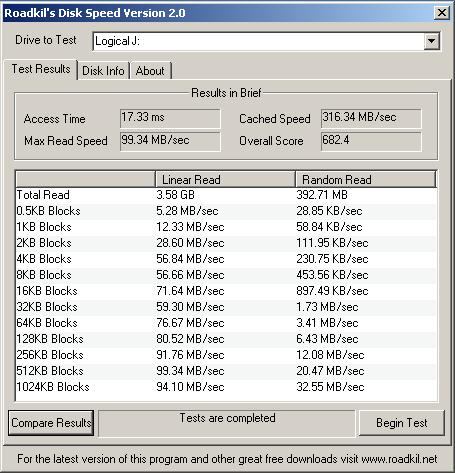The height and width of the screenshot is (473, 455).
Task: Click the 58.84 KB/sec random read cell
Action: tap(329, 227)
